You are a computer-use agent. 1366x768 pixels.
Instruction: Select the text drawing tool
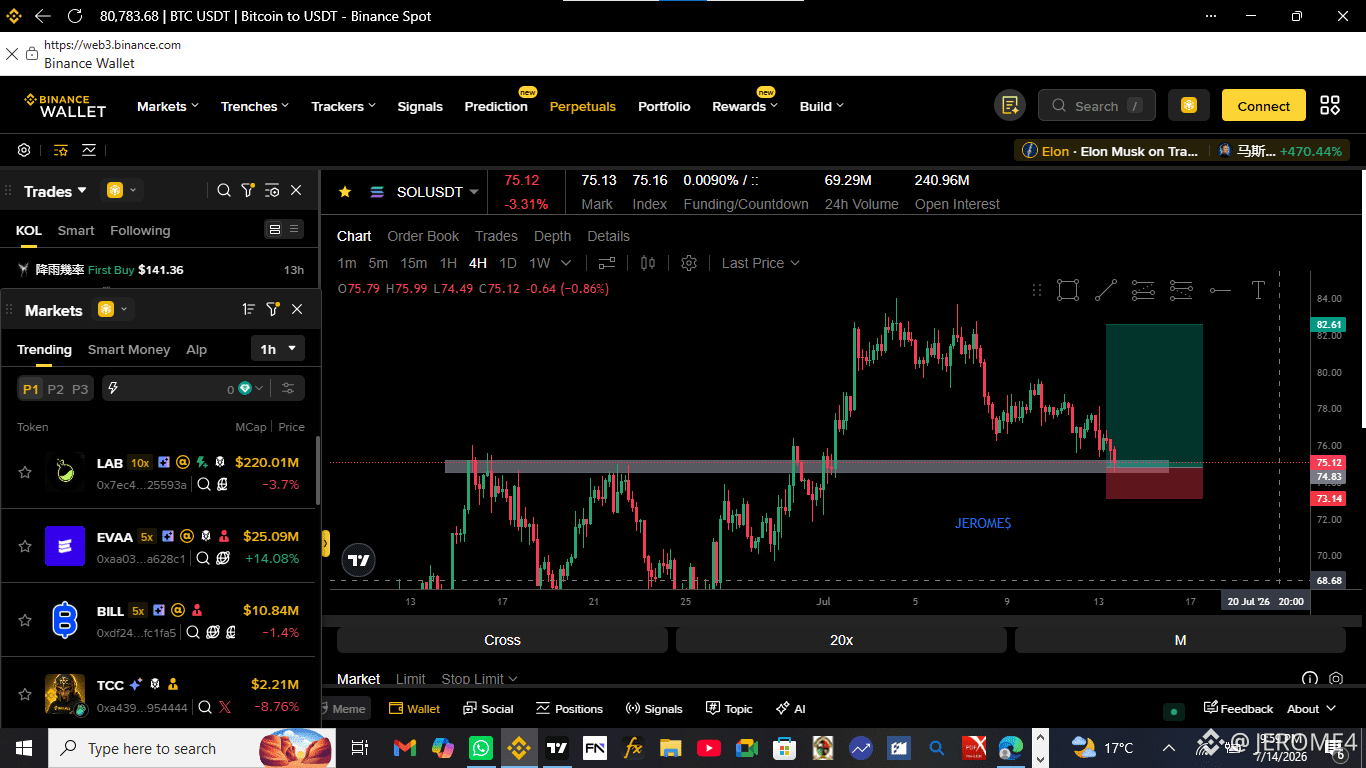(x=1258, y=290)
